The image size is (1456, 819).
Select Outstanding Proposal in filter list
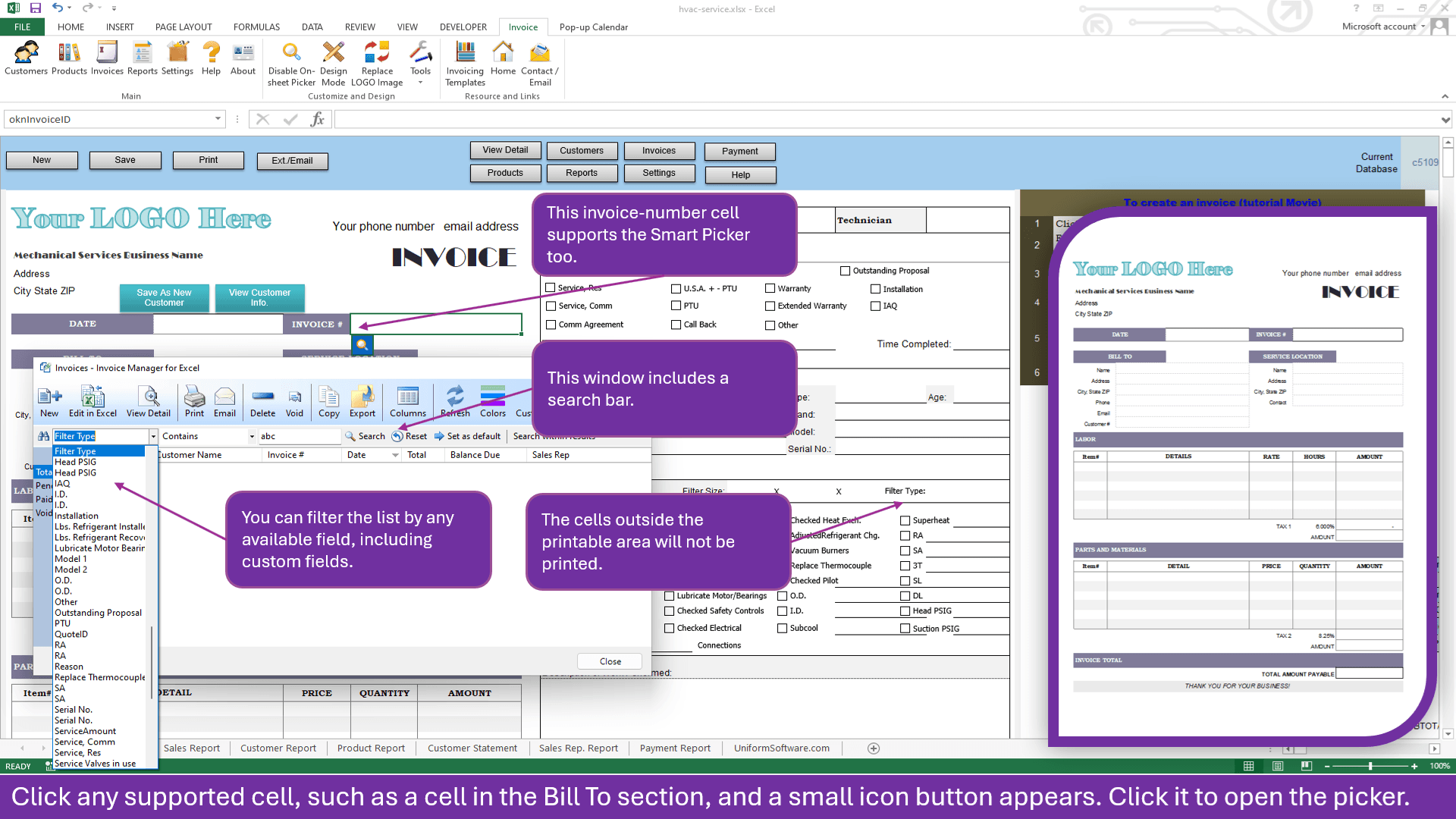(98, 613)
